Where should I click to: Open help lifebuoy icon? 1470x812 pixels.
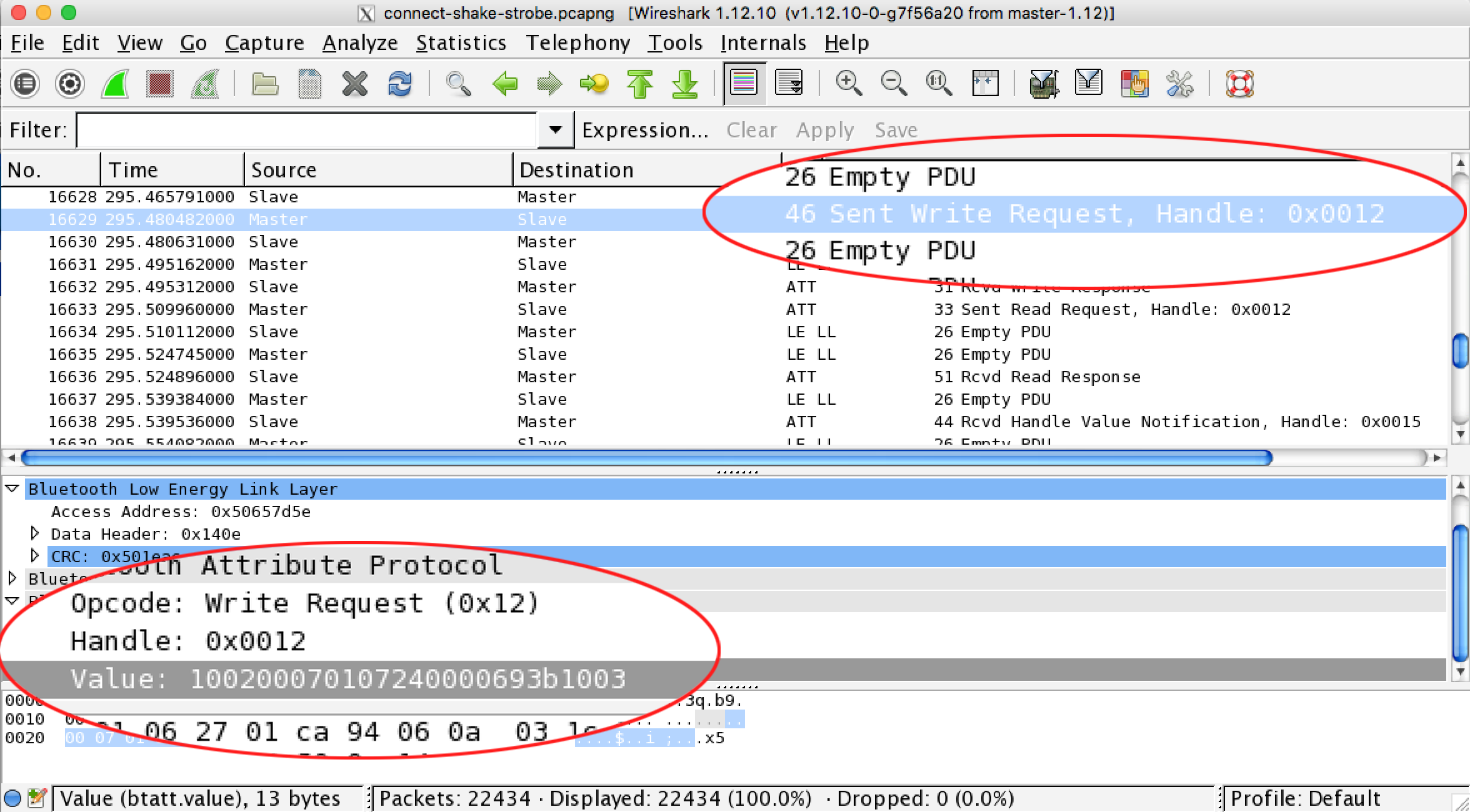pos(1239,84)
